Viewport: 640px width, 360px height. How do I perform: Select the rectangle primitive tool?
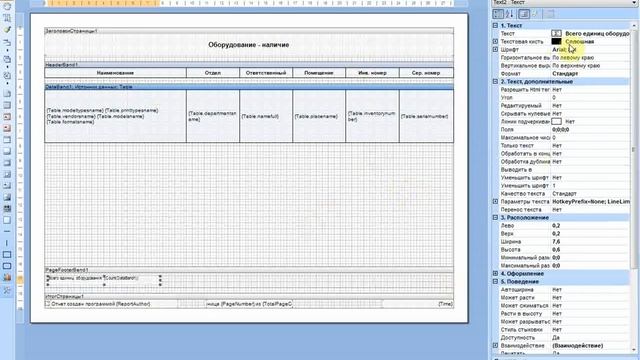pos(7,255)
